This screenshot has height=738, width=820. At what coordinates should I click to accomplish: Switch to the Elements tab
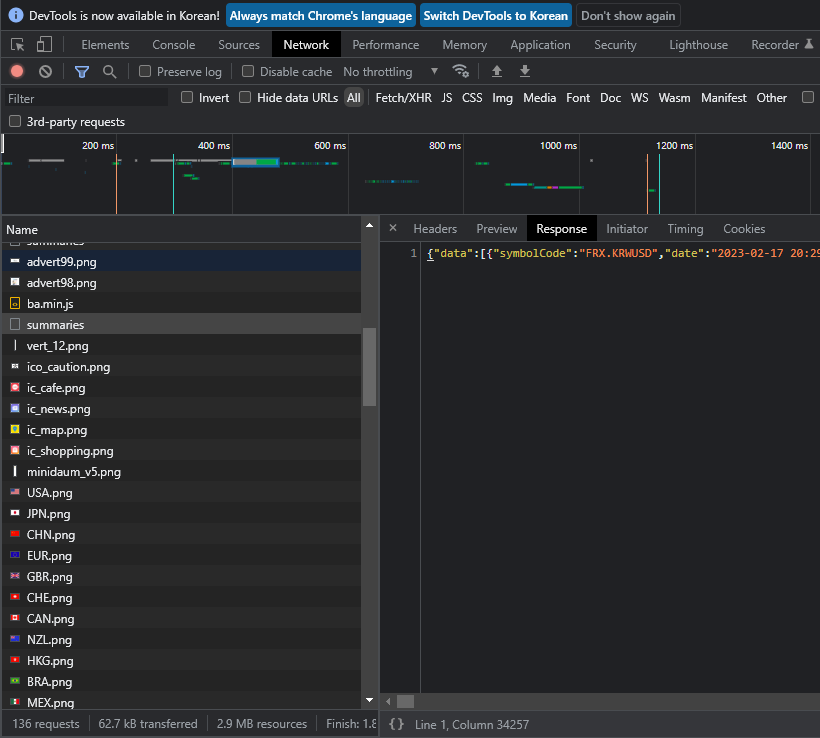[105, 45]
